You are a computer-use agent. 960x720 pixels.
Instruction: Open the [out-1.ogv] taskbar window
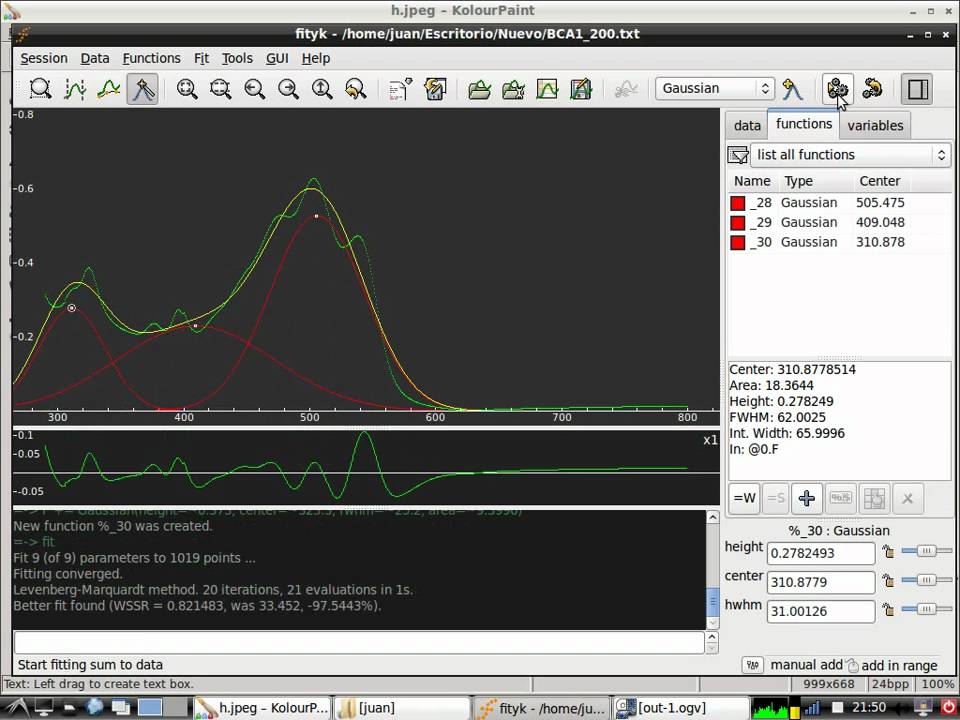pos(681,708)
